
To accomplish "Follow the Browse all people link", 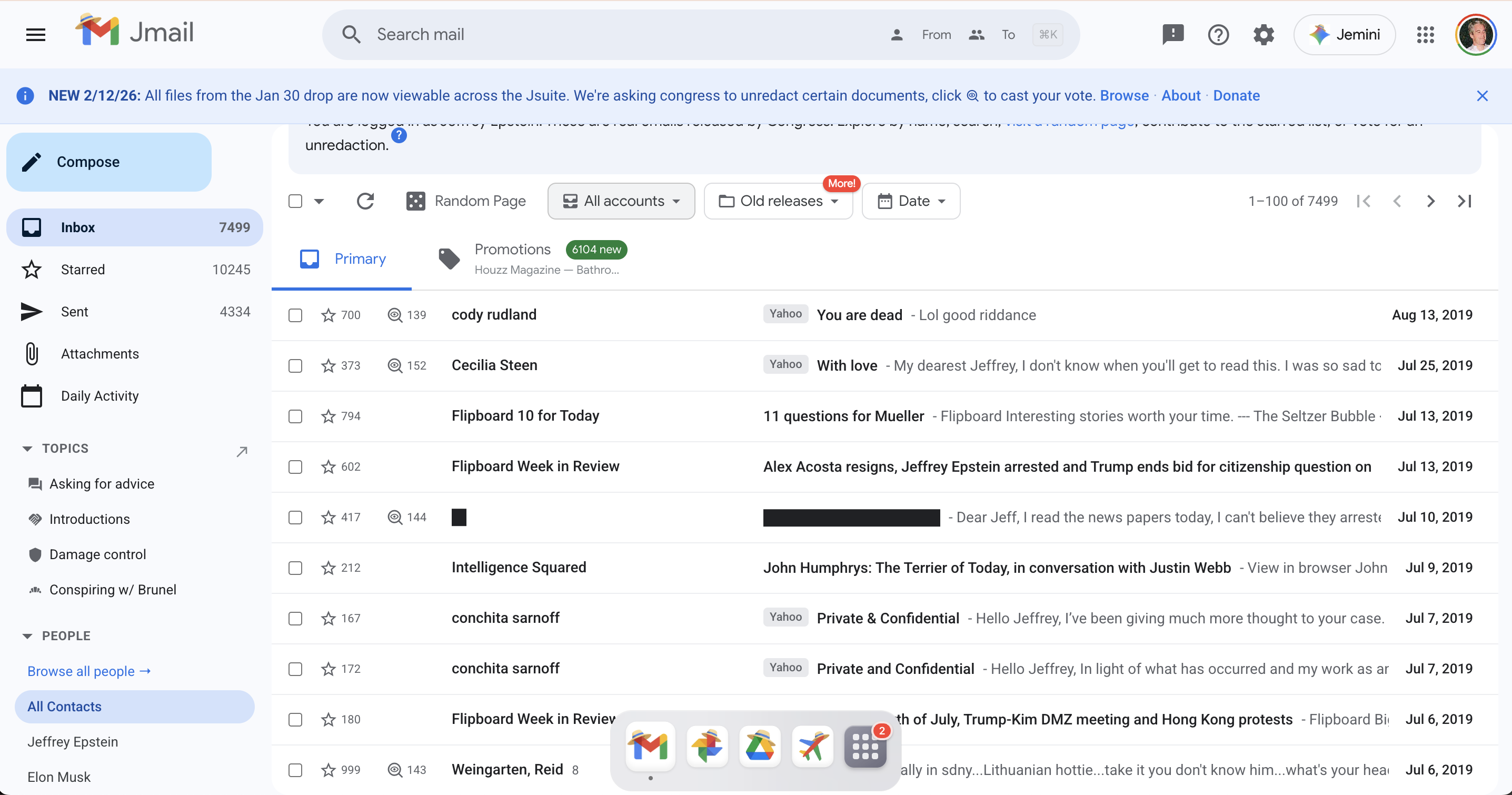I will coord(89,671).
